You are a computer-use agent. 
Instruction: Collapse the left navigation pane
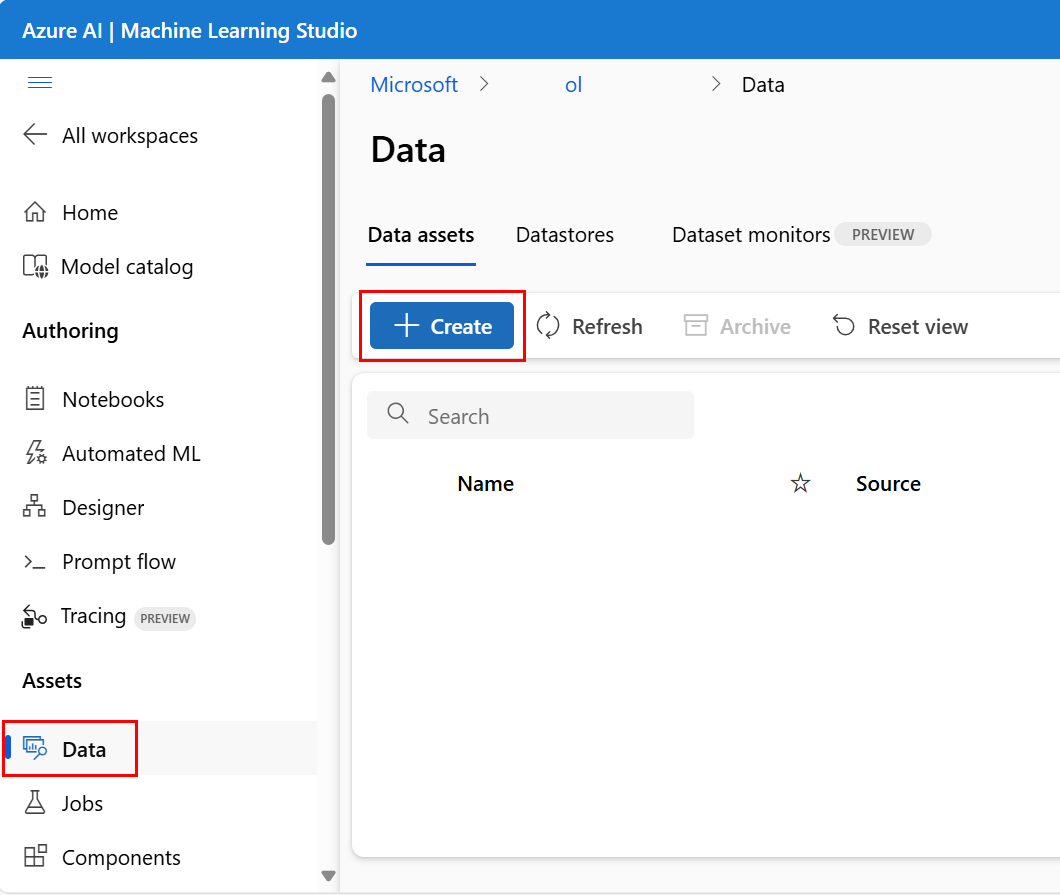(x=40, y=83)
